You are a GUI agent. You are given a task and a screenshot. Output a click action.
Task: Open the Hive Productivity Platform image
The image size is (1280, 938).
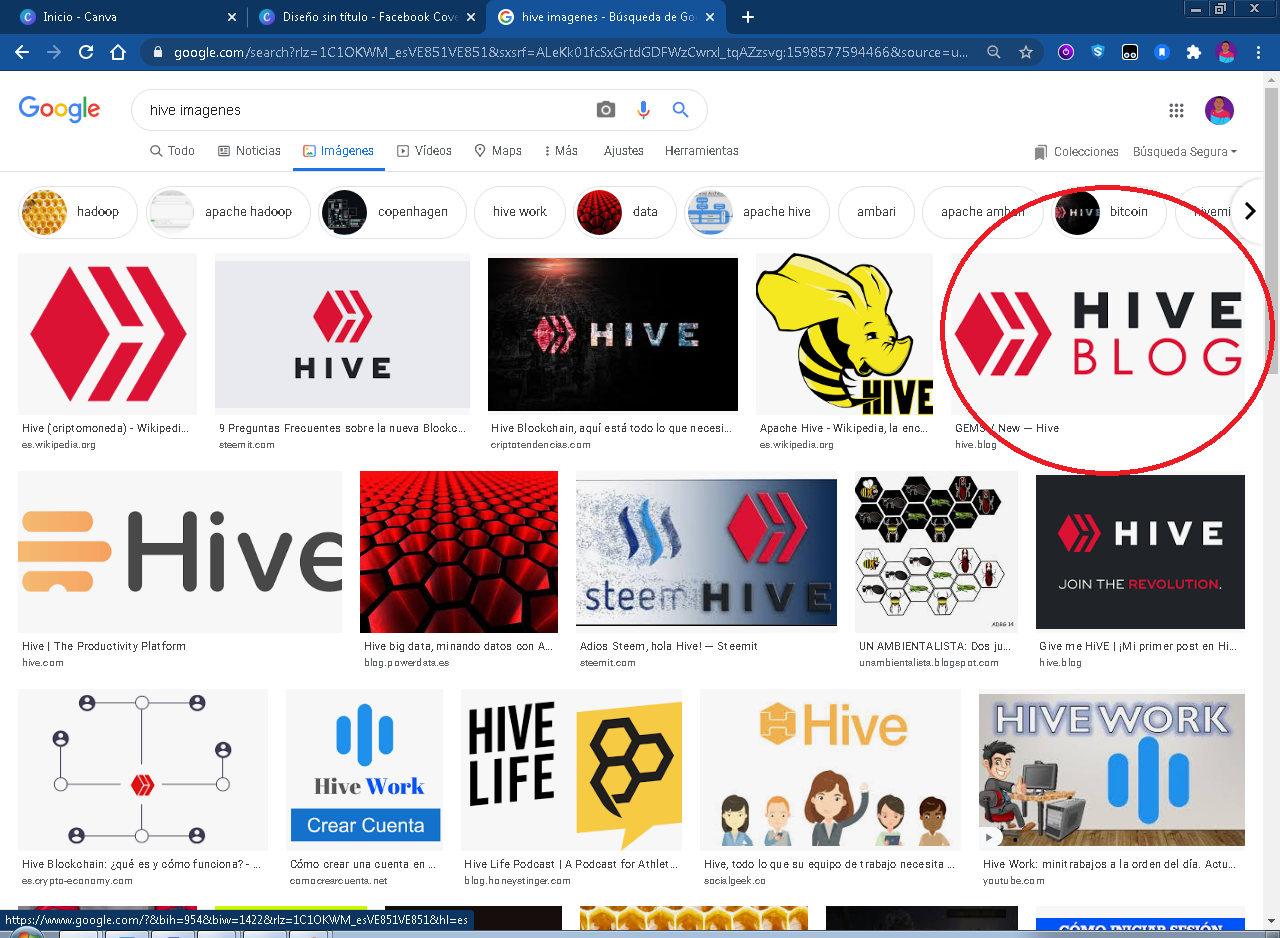[x=180, y=552]
